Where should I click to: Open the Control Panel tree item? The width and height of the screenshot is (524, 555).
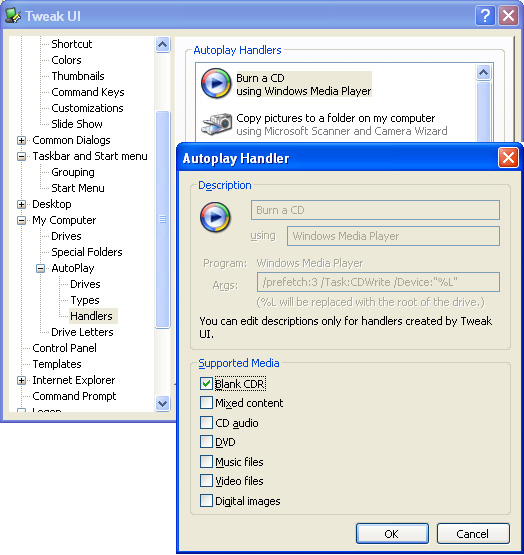click(x=64, y=348)
